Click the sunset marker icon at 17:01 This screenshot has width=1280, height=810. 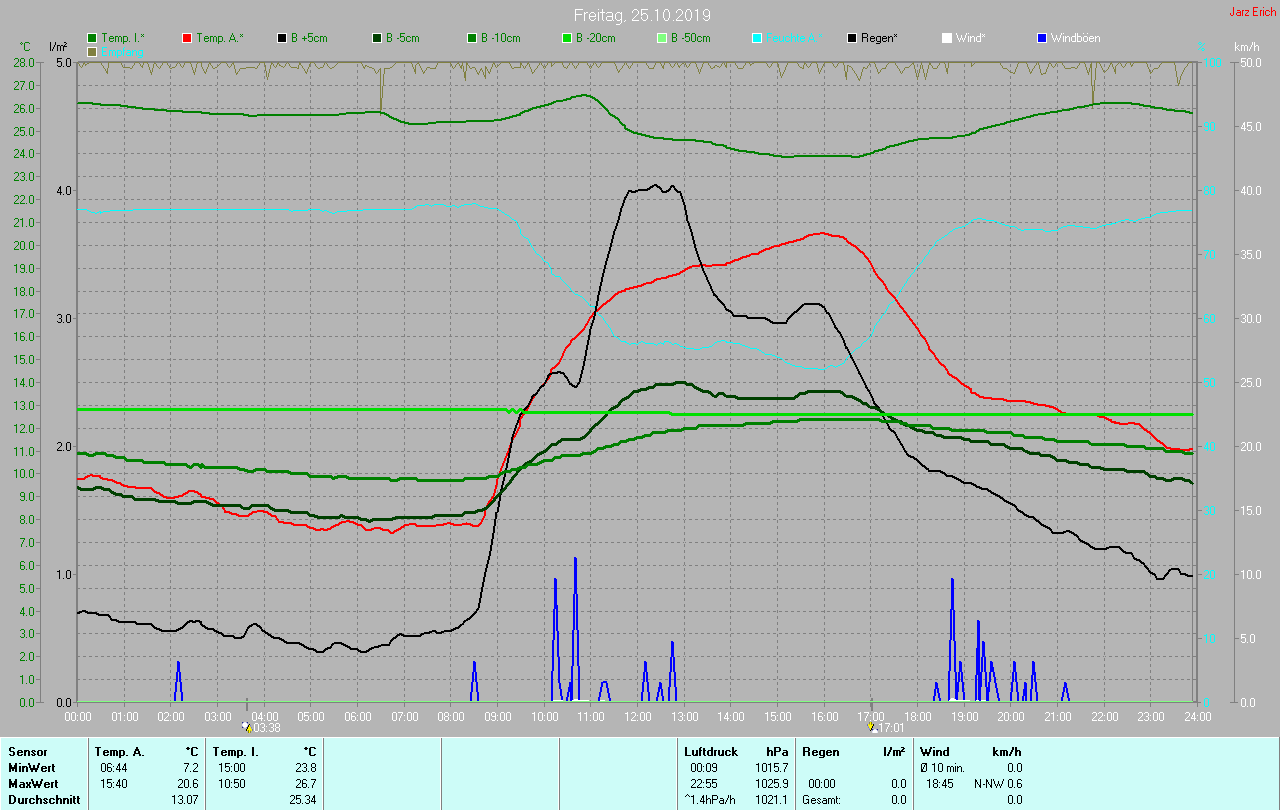[x=872, y=727]
